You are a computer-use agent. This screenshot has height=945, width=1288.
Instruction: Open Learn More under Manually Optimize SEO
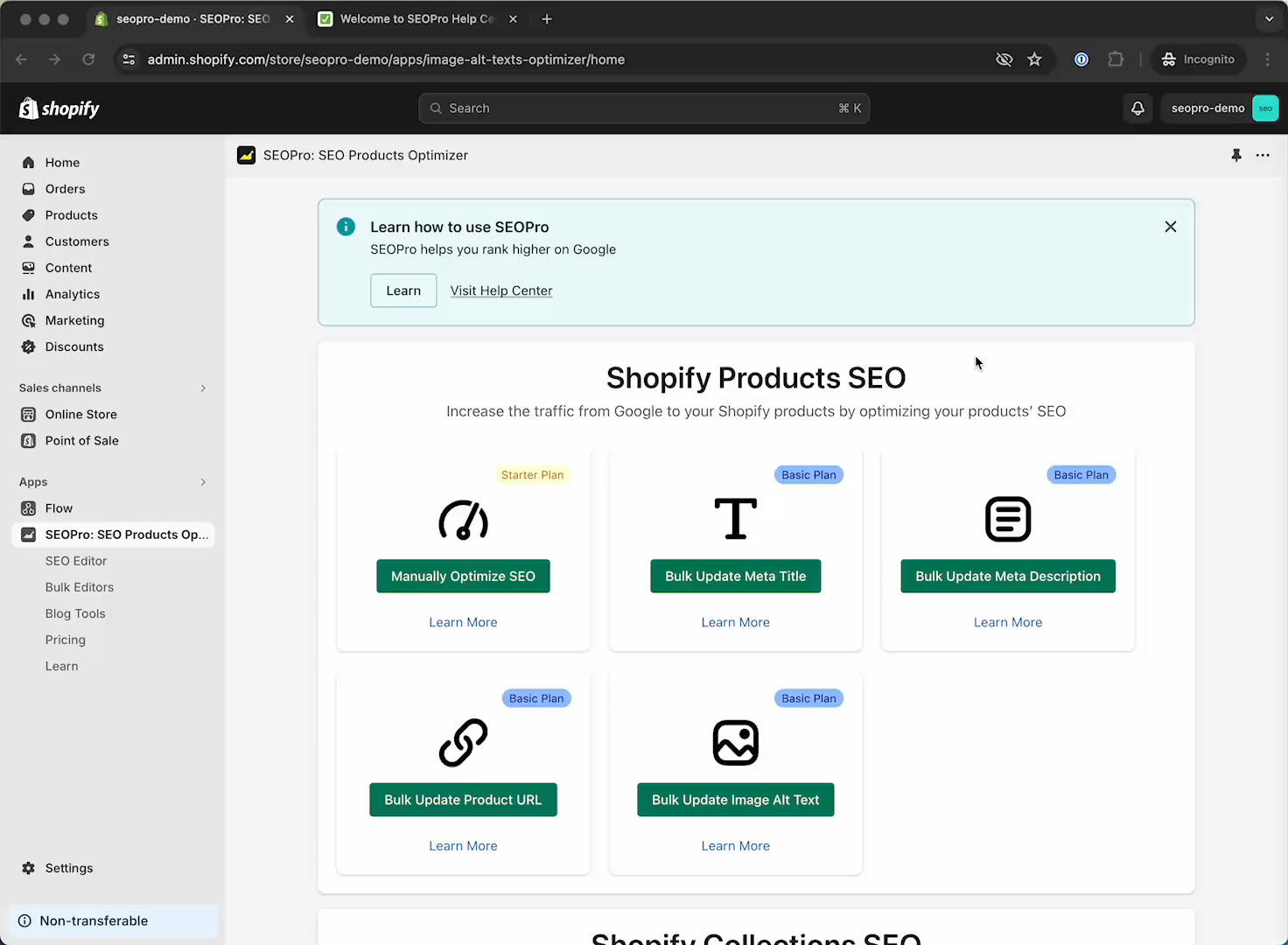(463, 622)
